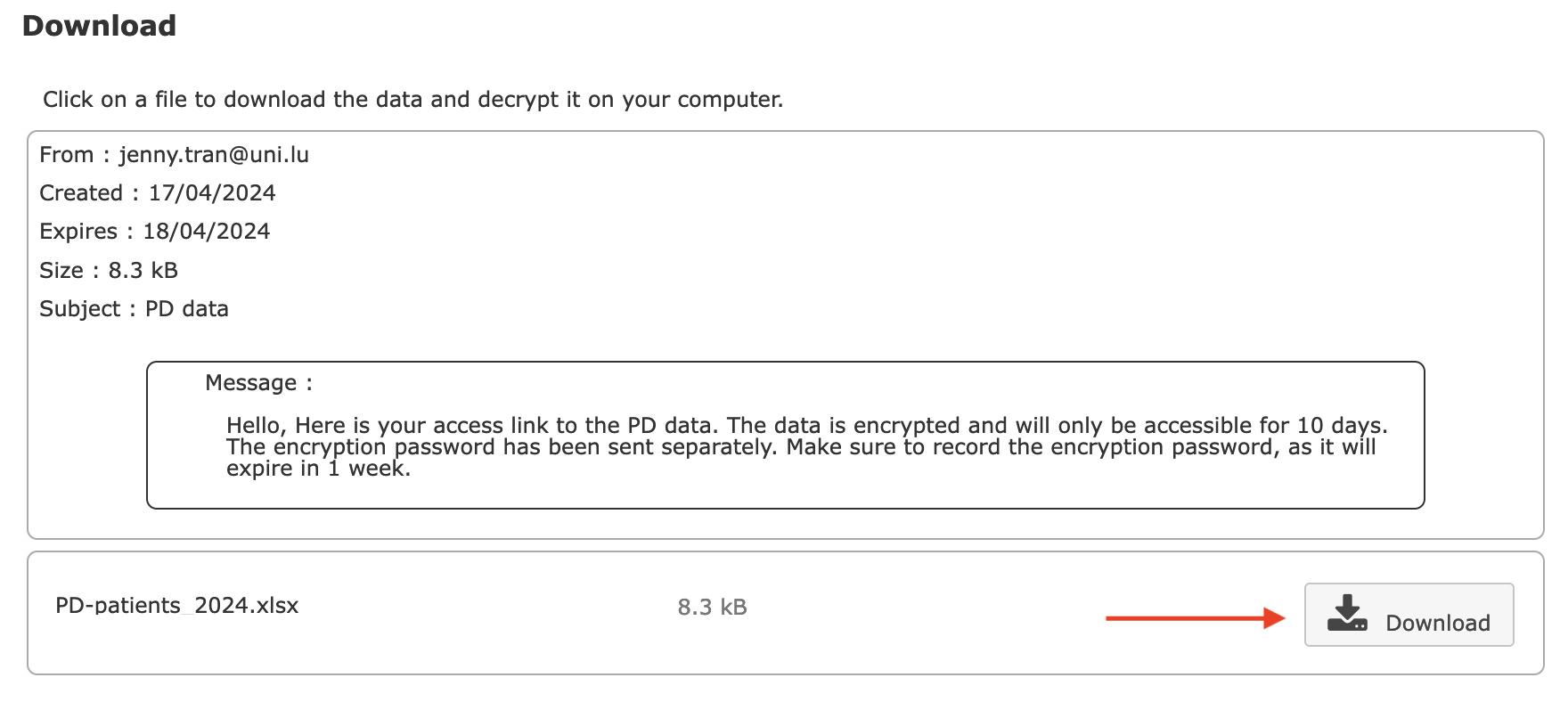Click the expiry date 18/04/2024
The width and height of the screenshot is (1568, 702).
click(207, 232)
